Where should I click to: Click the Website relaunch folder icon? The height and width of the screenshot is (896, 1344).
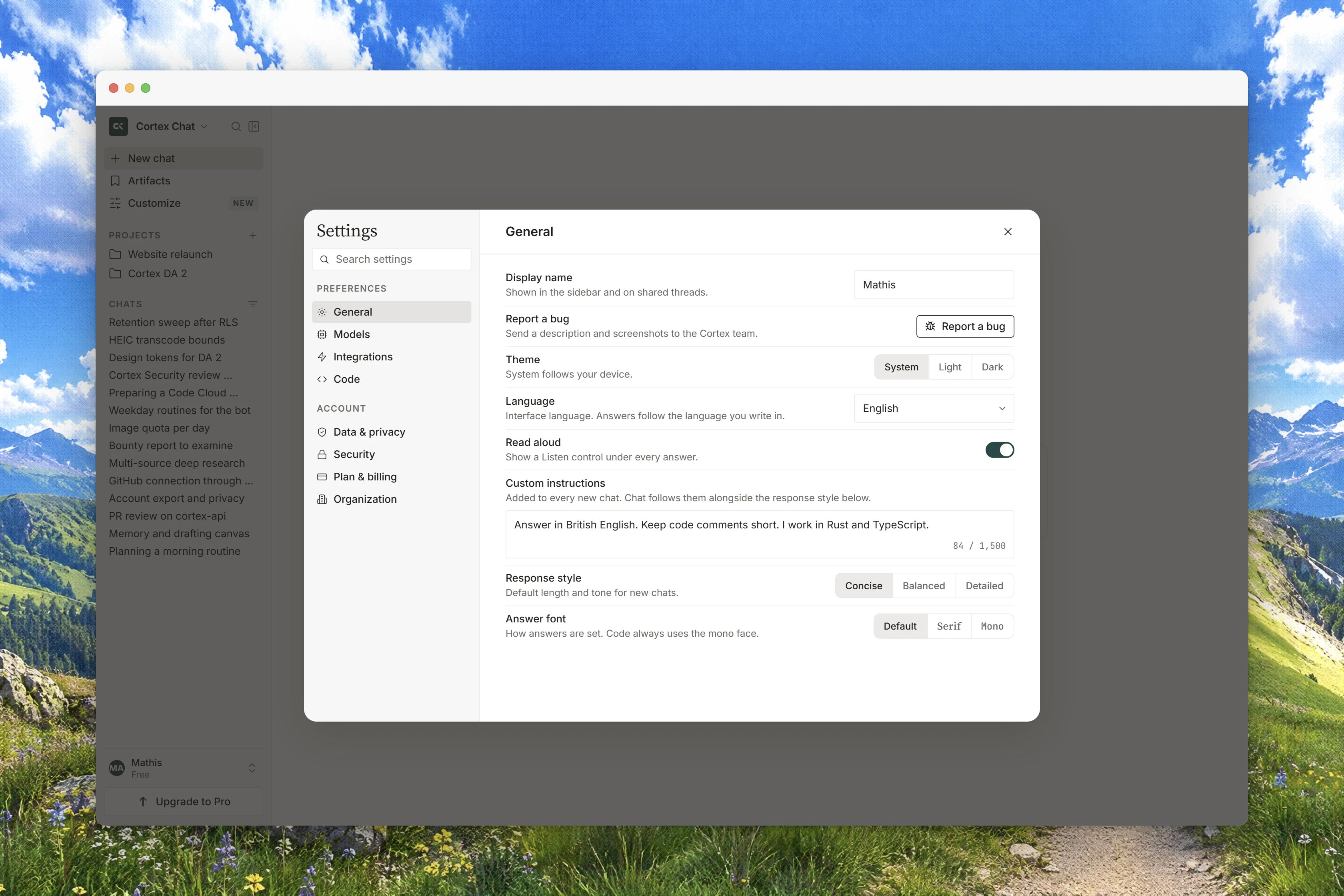116,254
